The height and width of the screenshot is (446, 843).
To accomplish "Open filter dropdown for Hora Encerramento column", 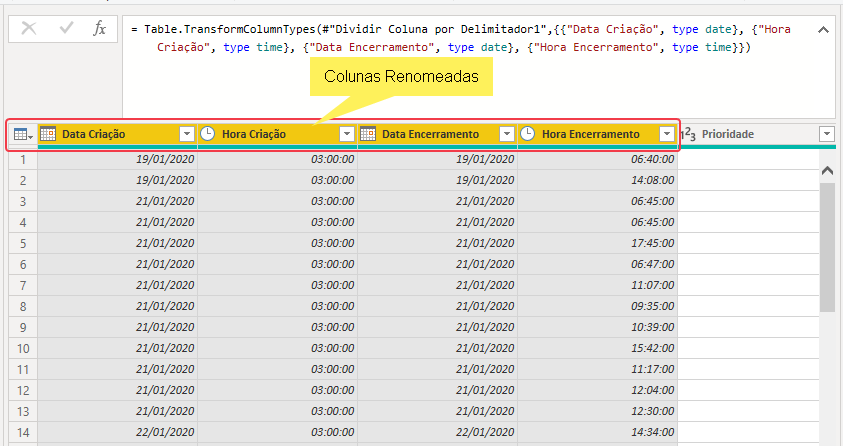I will [x=667, y=134].
